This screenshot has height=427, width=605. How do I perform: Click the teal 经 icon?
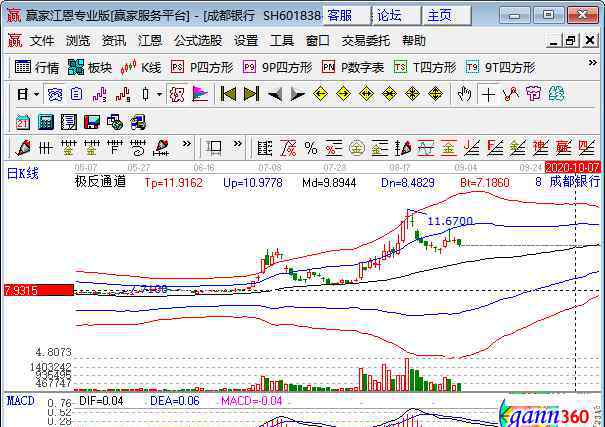[x=556, y=94]
